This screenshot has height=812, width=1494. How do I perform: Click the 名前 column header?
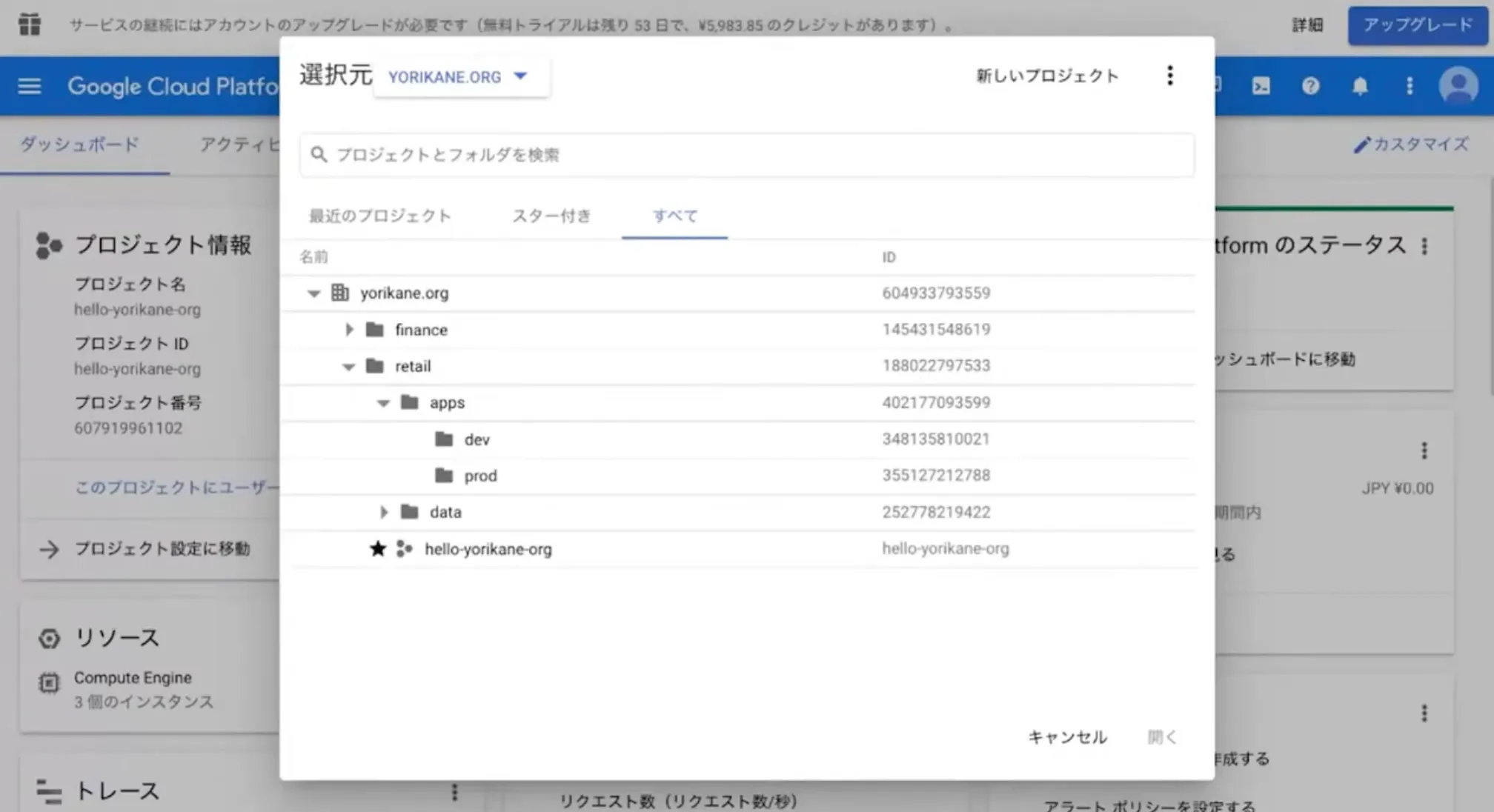(x=313, y=257)
